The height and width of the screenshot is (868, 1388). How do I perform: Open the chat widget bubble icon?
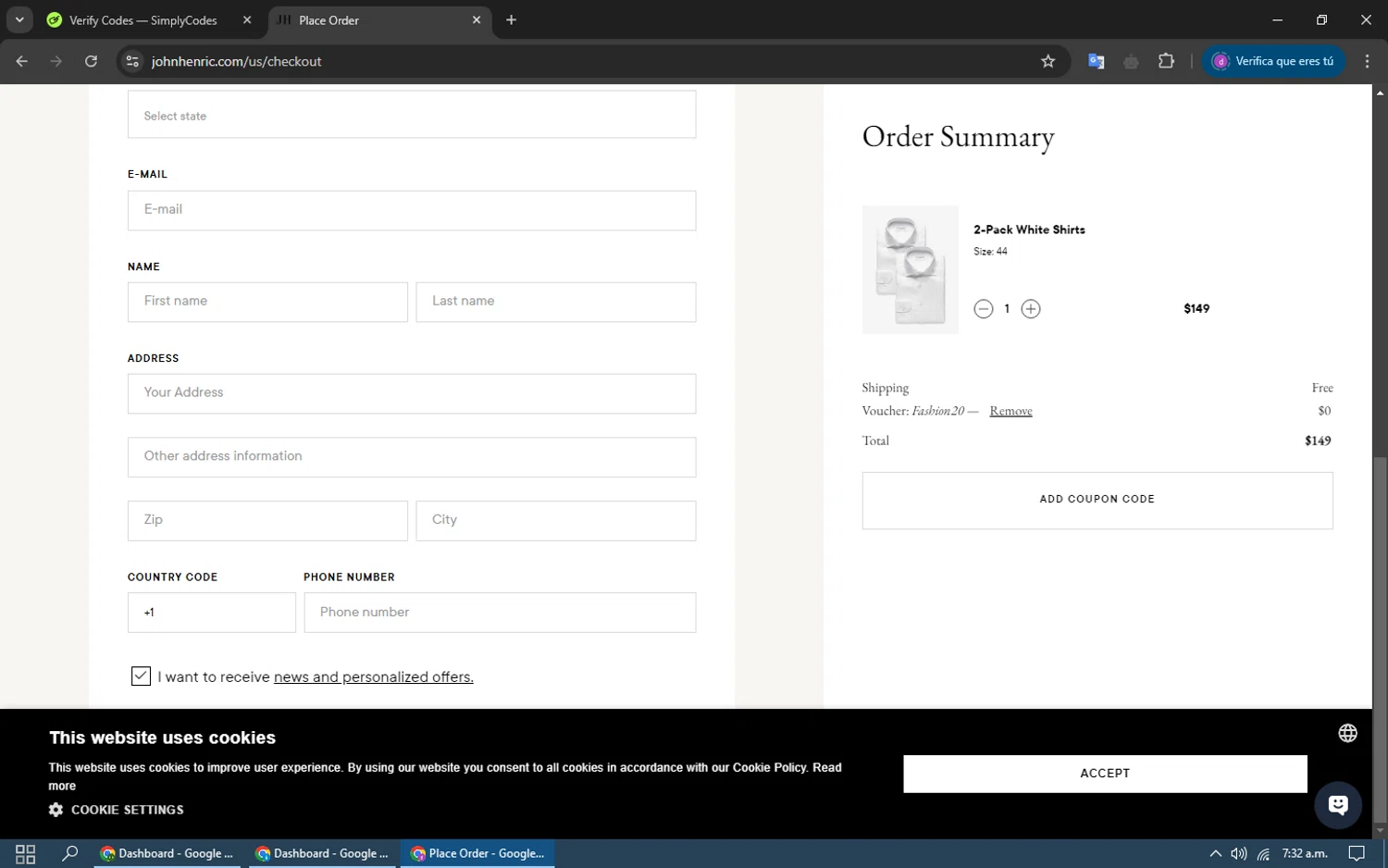coord(1338,805)
